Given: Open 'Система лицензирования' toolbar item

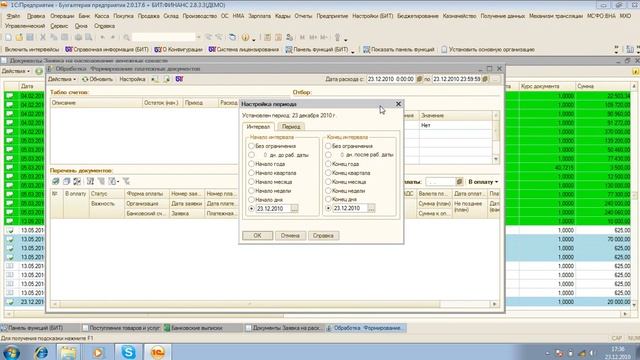Looking at the screenshot, I should (244, 49).
